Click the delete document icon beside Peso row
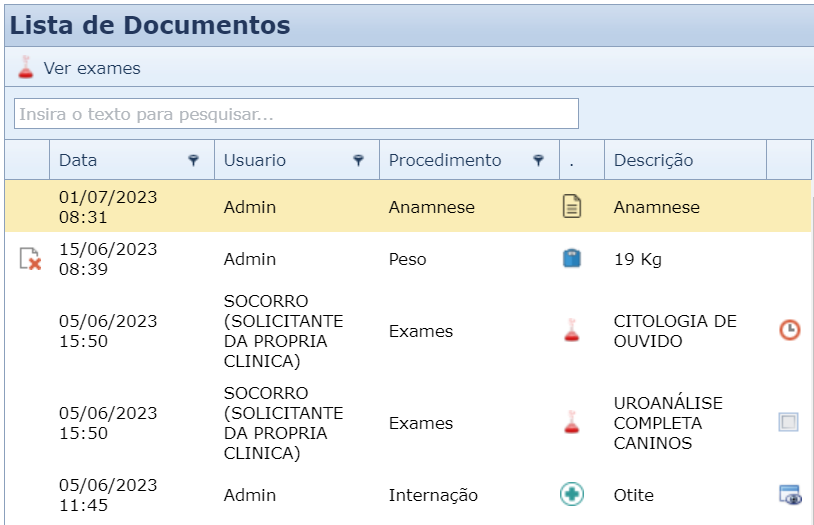This screenshot has height=525, width=814. [x=30, y=259]
